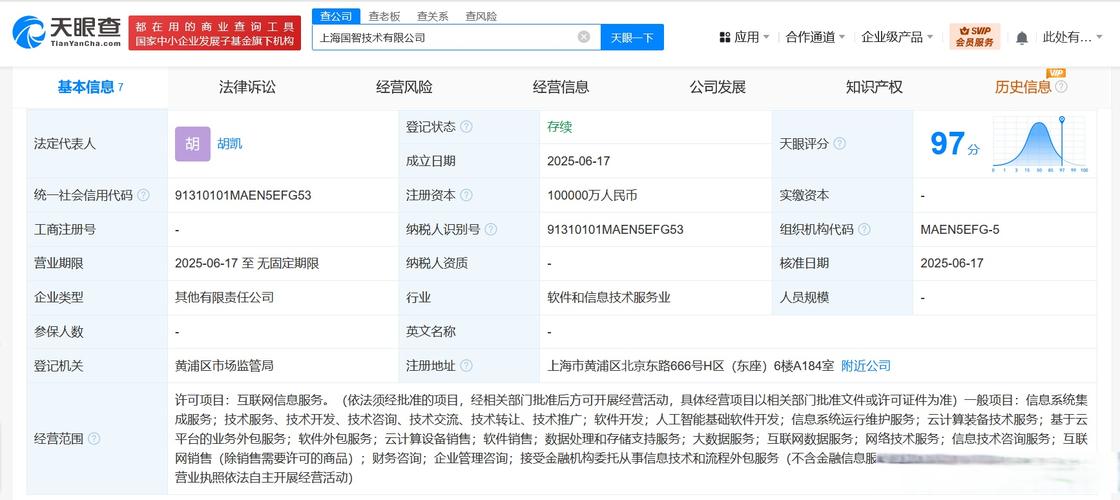Click business term 2025-06-17 至 无固定期限
The image size is (1120, 500).
pyautogui.click(x=247, y=263)
